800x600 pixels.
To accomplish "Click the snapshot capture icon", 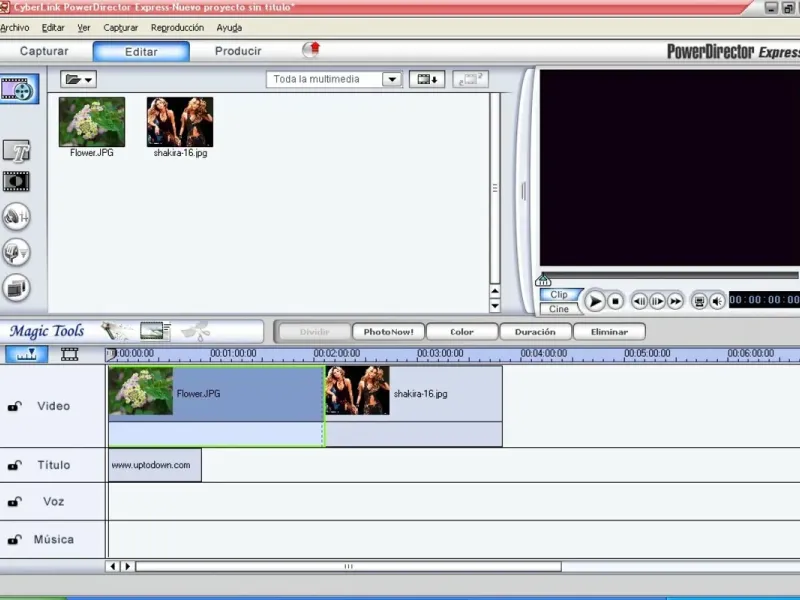I will pos(699,301).
